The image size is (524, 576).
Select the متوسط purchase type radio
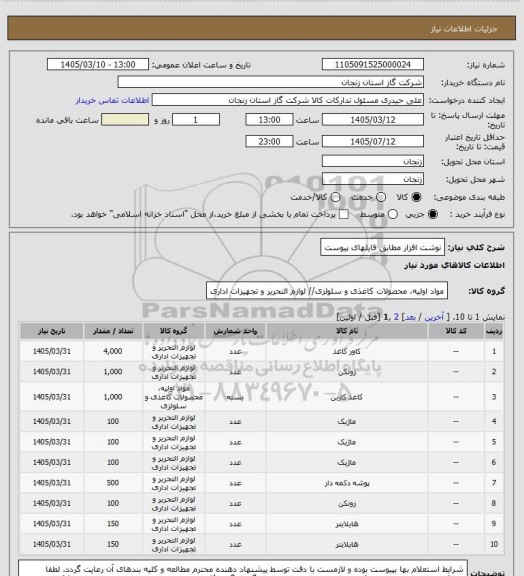click(x=393, y=214)
